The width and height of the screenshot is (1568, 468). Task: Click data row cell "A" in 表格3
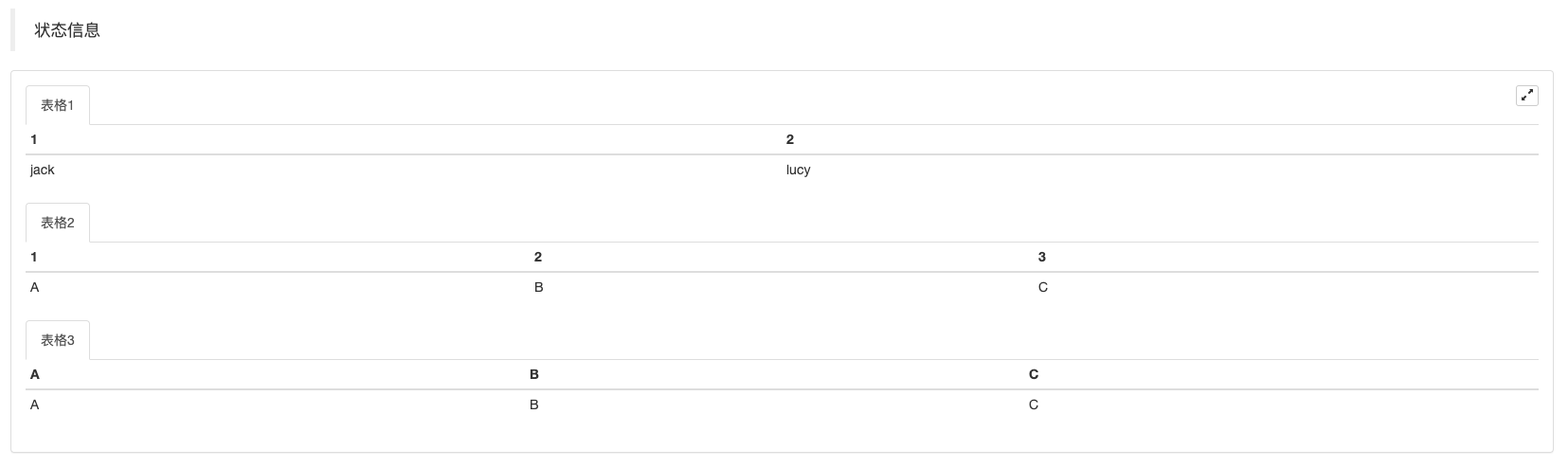(35, 405)
